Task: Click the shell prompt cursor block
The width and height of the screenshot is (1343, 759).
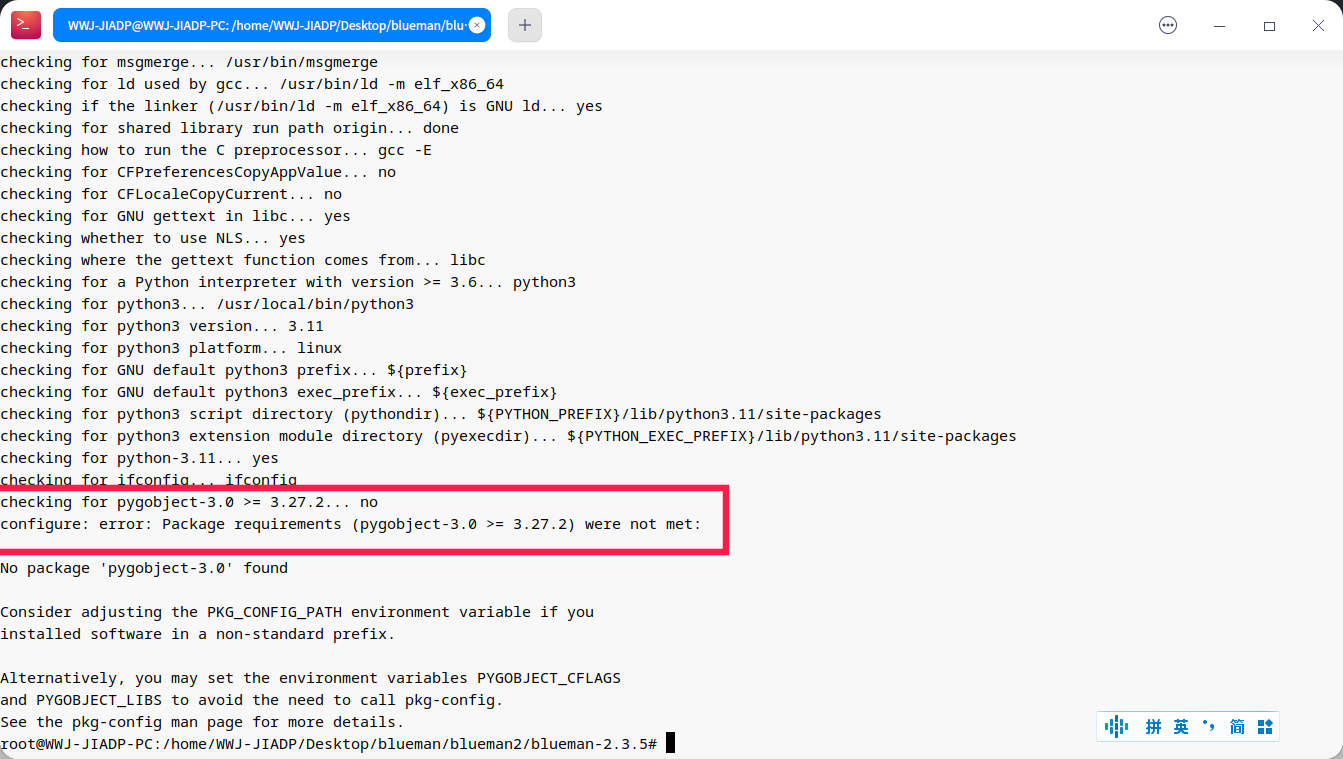Action: [670, 743]
